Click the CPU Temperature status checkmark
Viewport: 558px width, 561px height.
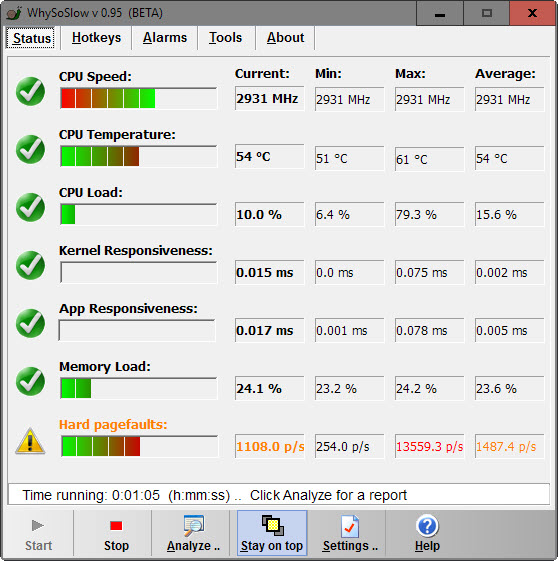click(x=30, y=149)
